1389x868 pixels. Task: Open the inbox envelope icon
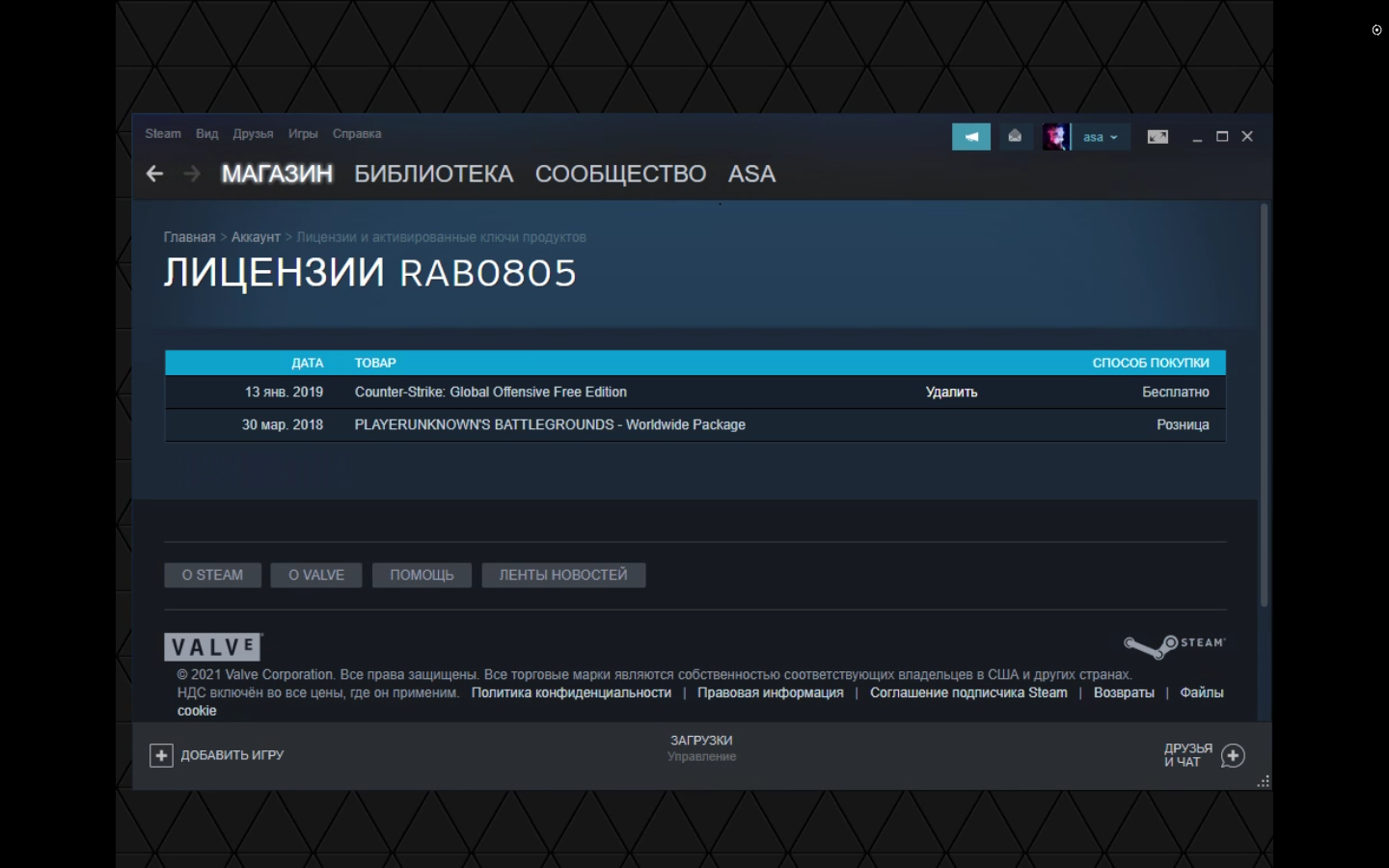tap(1015, 137)
